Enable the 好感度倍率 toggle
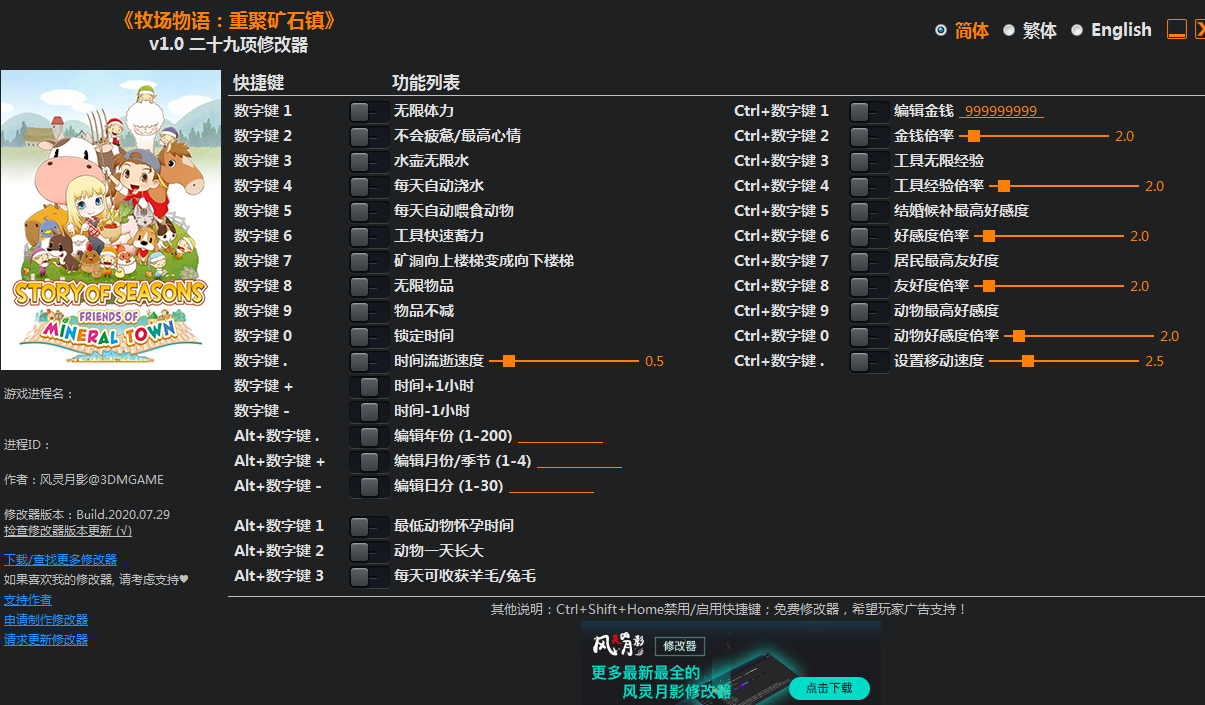Viewport: 1205px width, 705px height. coord(869,236)
